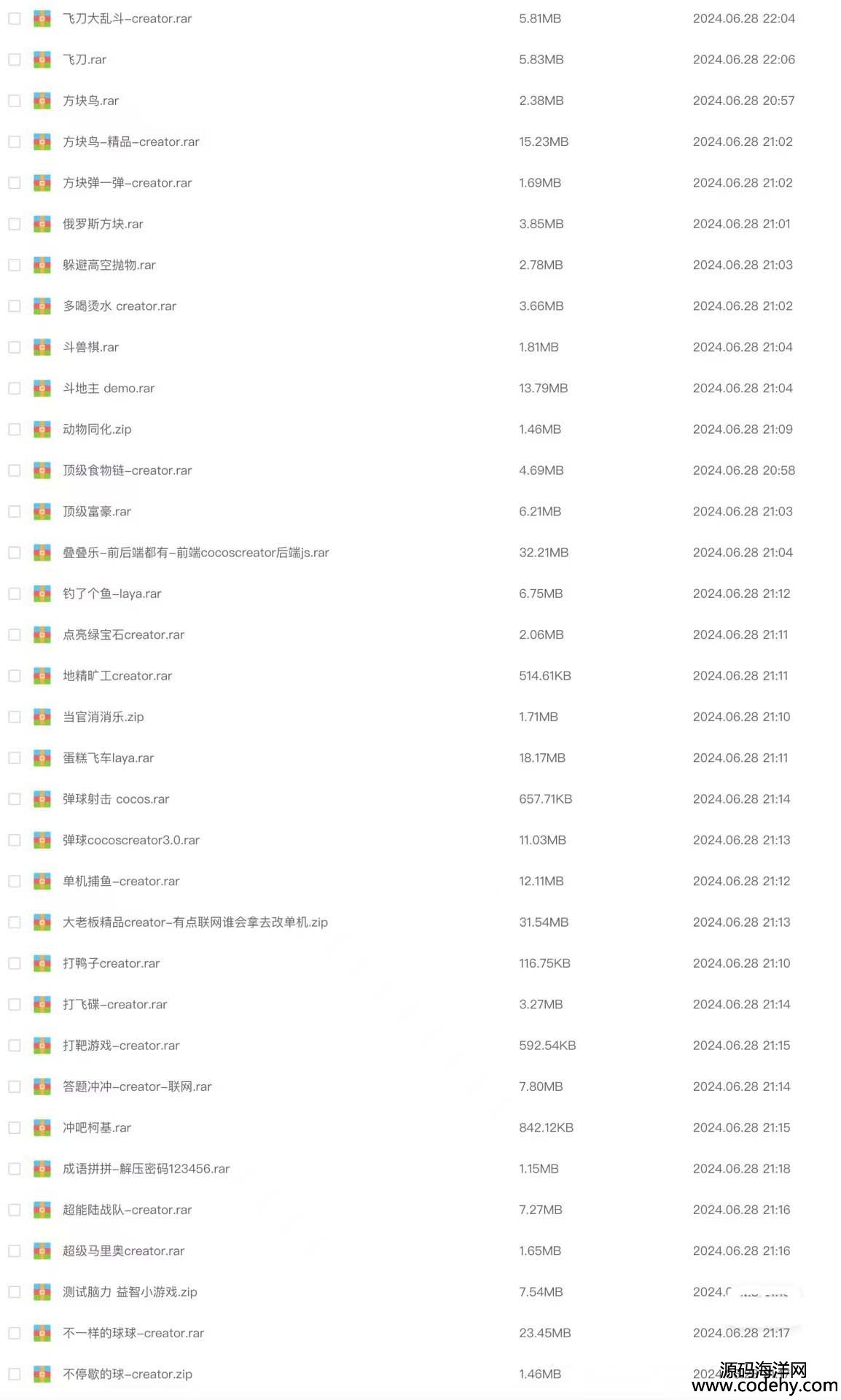
Task: Click the archive icon for 斗兽棋.rar
Action: click(x=42, y=347)
